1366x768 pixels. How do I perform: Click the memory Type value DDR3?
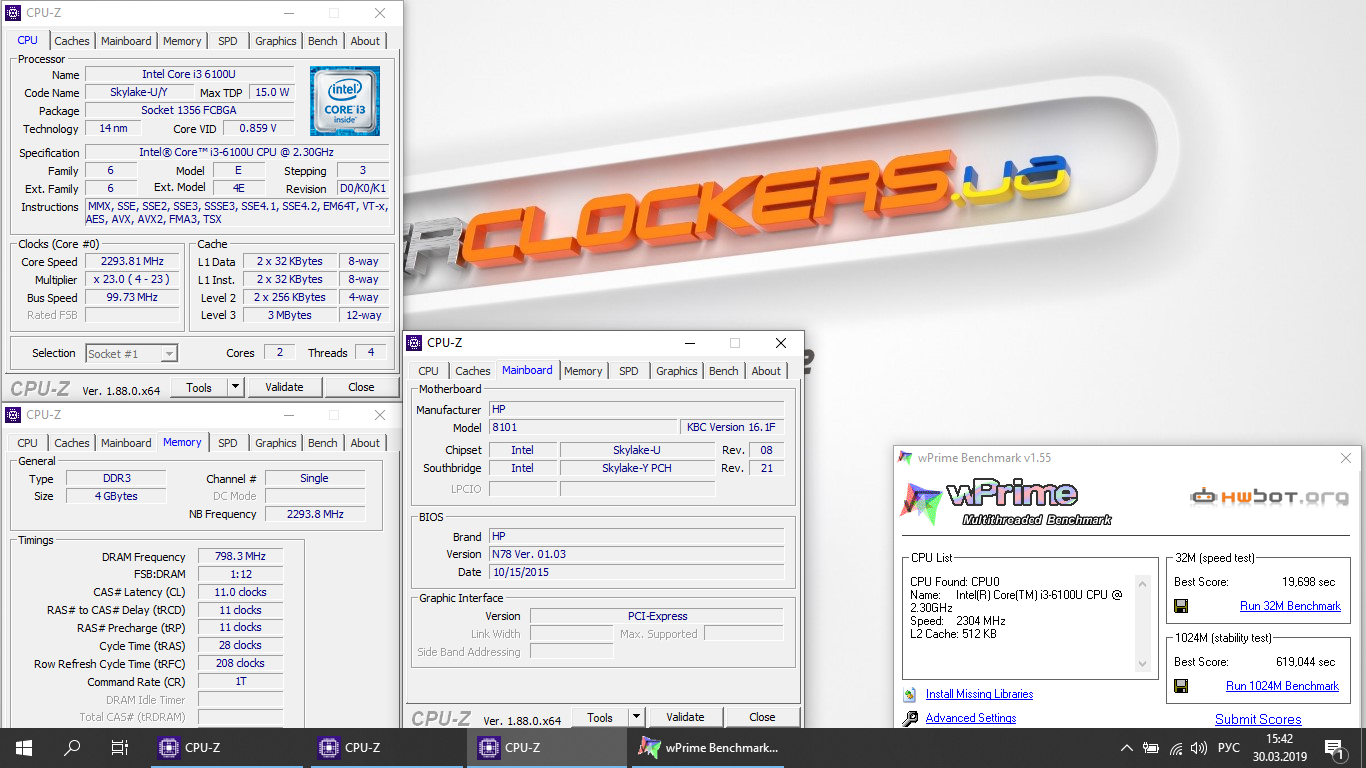pyautogui.click(x=116, y=478)
